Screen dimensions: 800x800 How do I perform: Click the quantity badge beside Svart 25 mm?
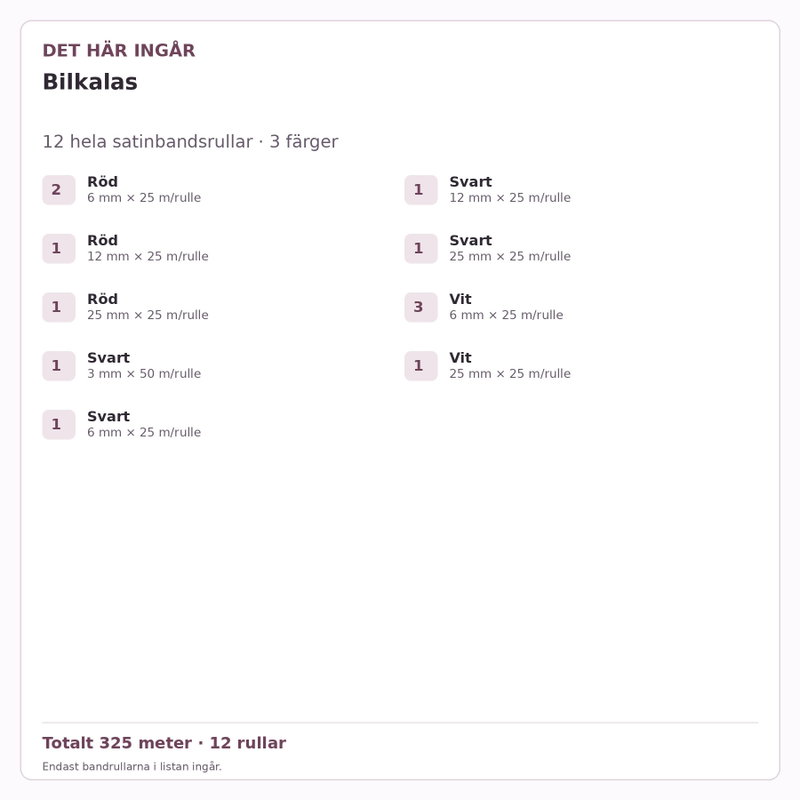click(x=421, y=248)
